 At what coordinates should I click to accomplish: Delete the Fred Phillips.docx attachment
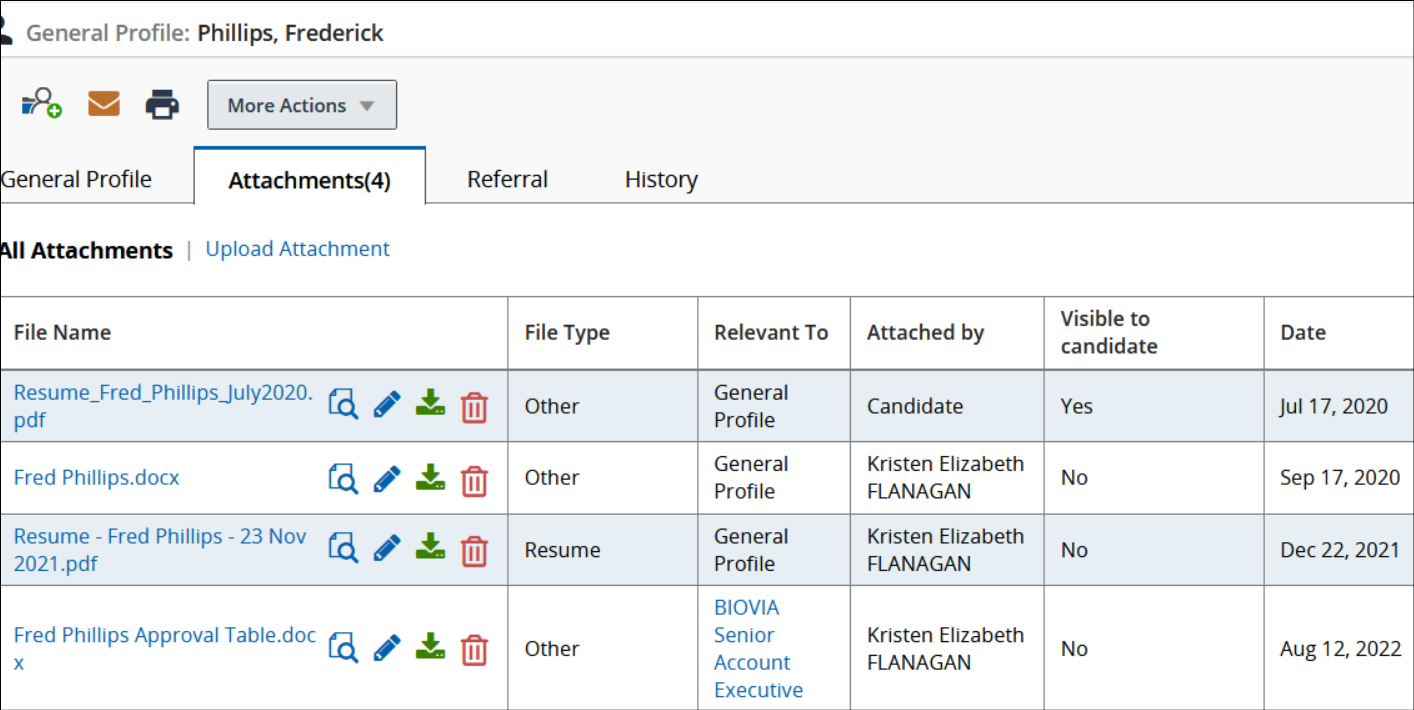(474, 480)
